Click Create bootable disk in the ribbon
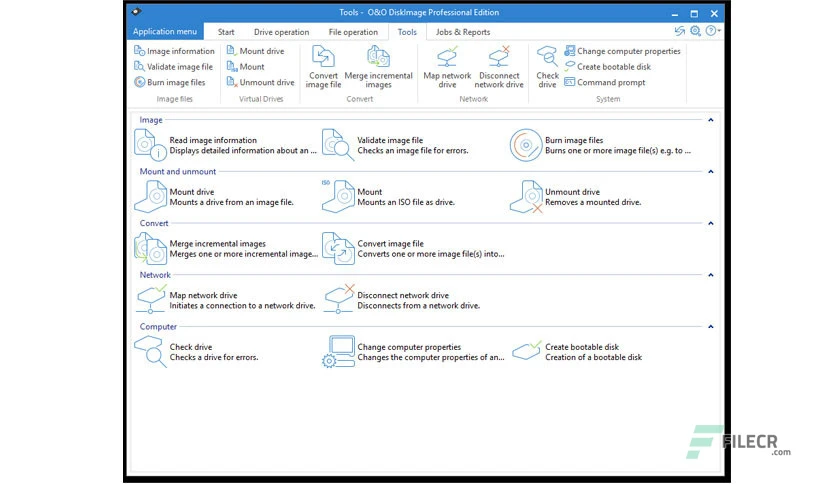The width and height of the screenshot is (836, 484). [x=608, y=67]
